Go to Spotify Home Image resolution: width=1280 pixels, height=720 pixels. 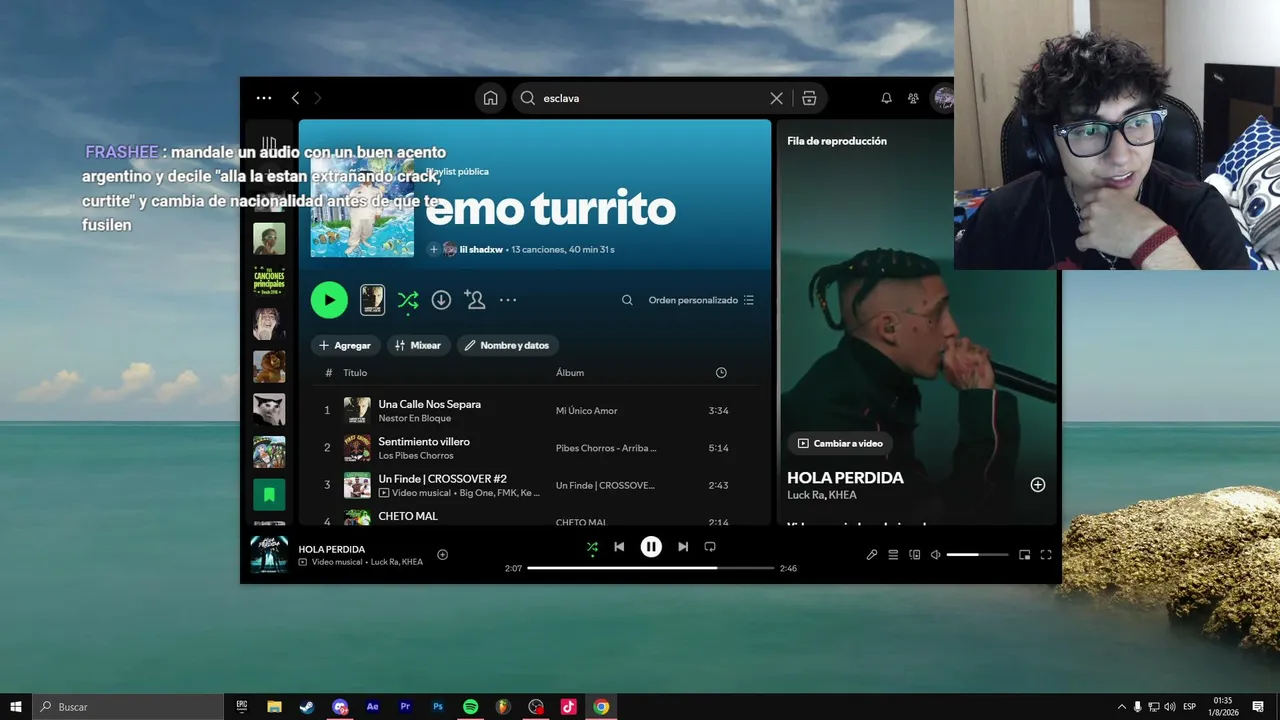(490, 98)
